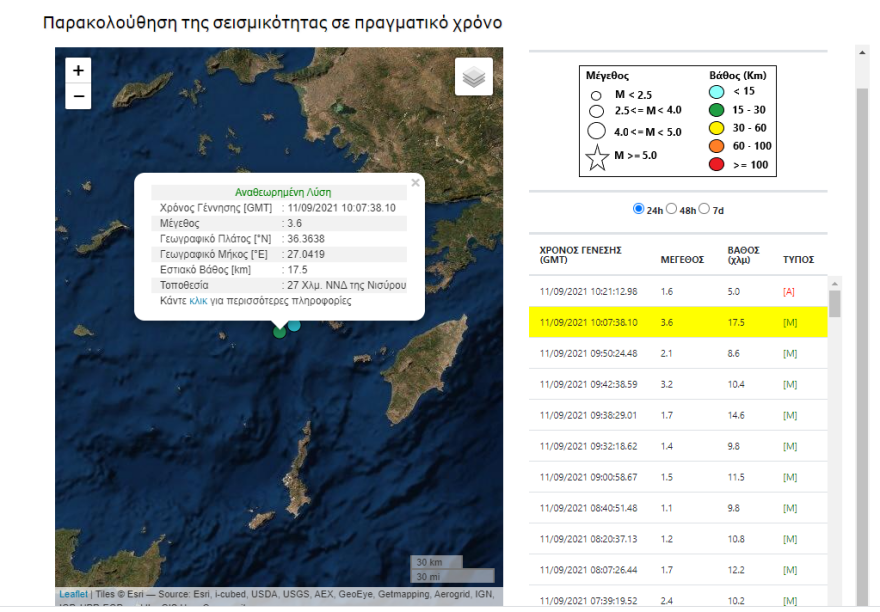The height and width of the screenshot is (612, 880).
Task: Click the red >= 100 km depth swatch
Action: point(716,164)
